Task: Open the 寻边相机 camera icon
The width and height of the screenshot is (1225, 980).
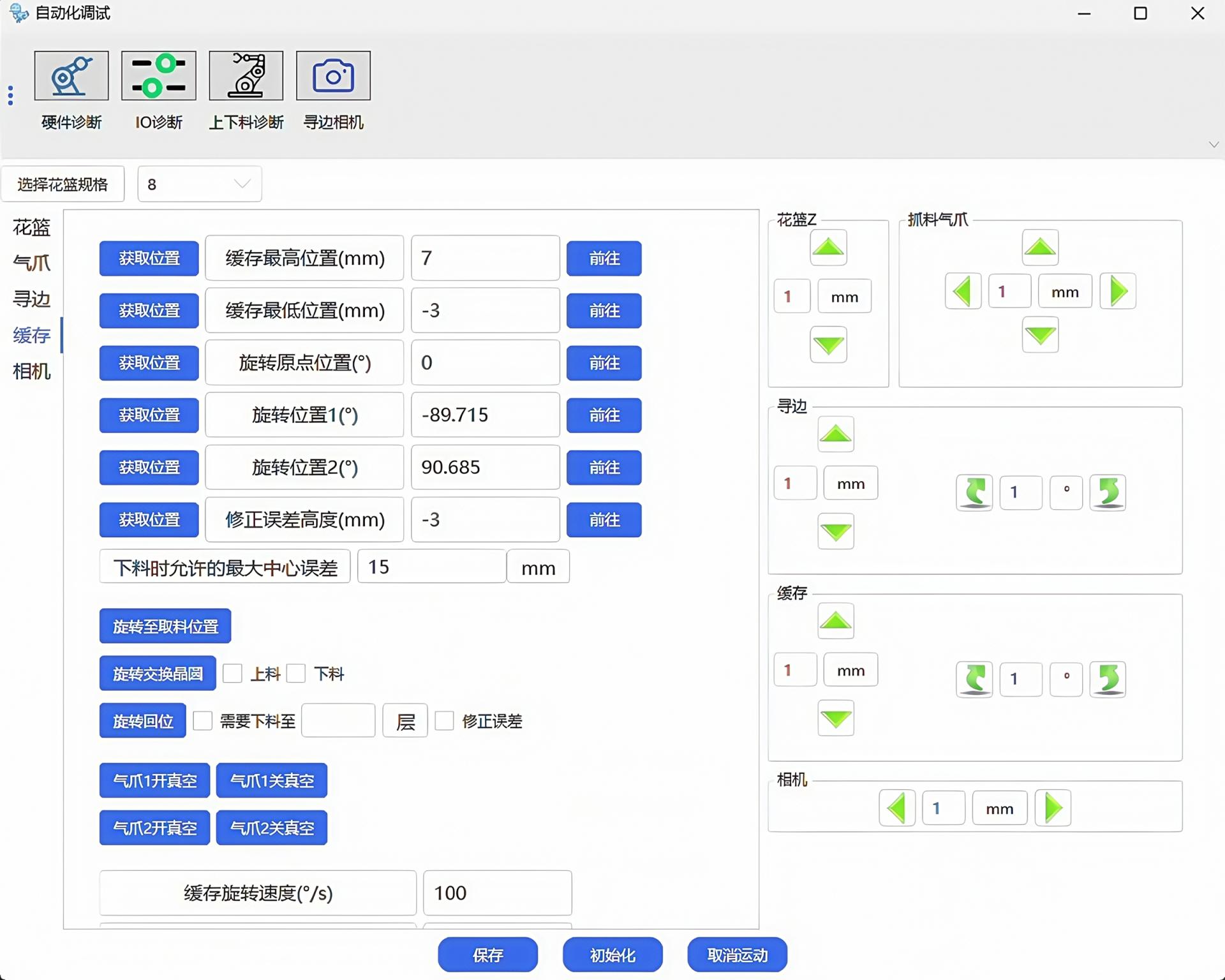Action: (333, 76)
